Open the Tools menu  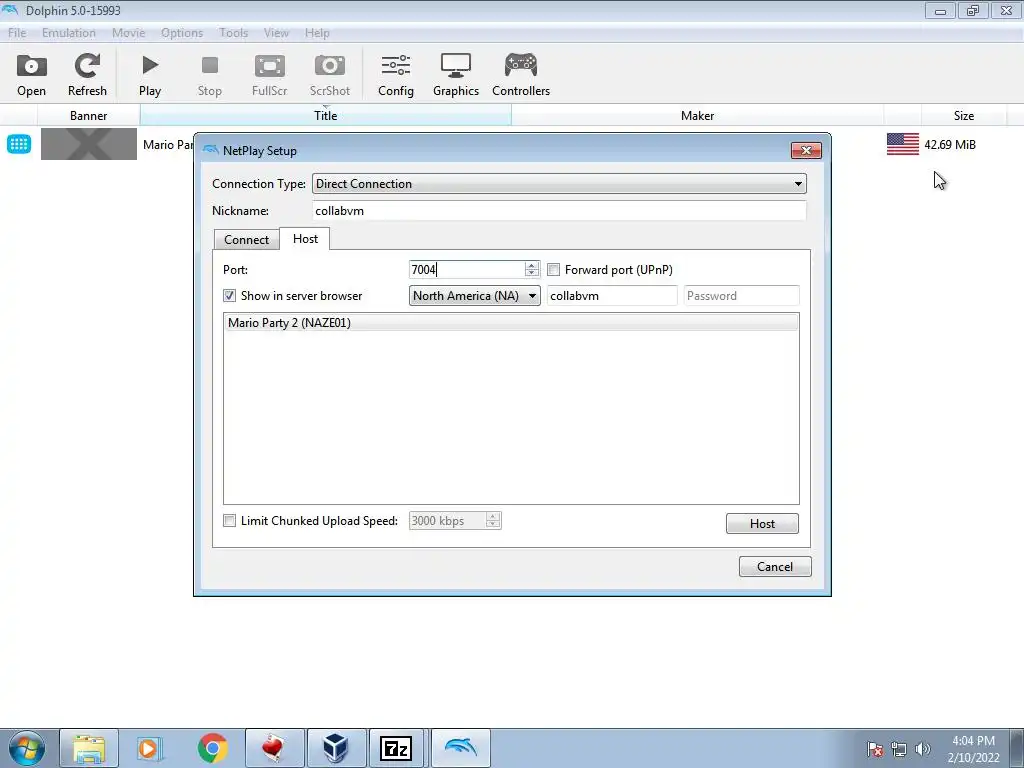tap(233, 33)
